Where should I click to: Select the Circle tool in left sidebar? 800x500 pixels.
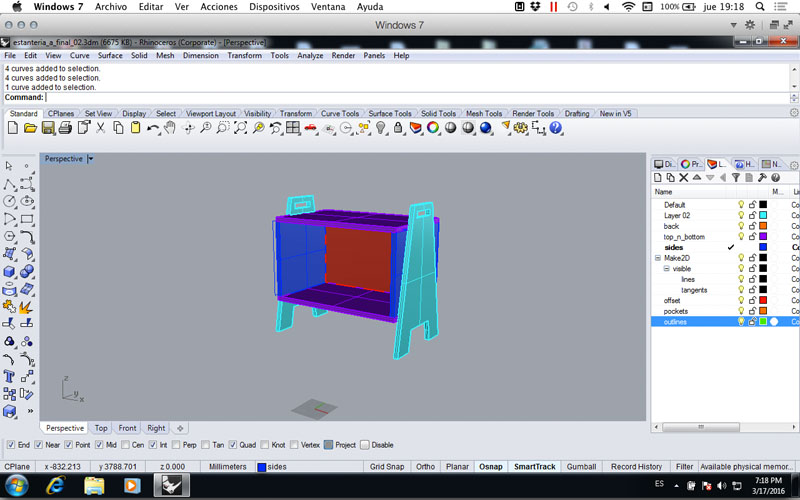point(9,201)
